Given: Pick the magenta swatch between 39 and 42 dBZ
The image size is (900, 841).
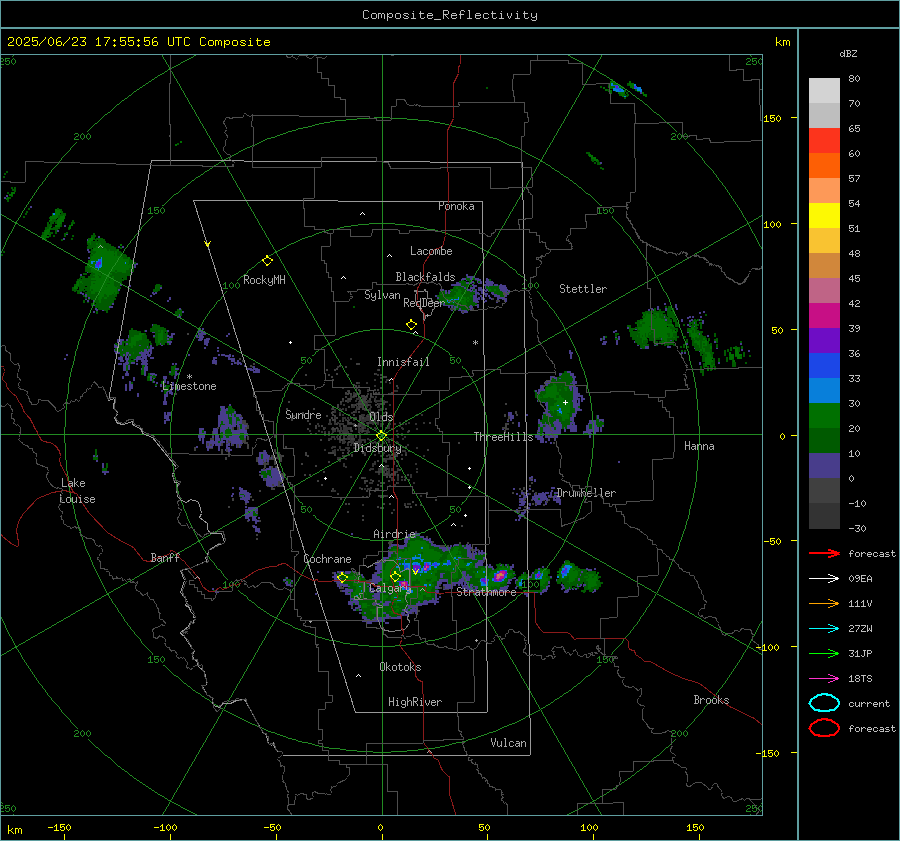Looking at the screenshot, I should click(x=824, y=316).
